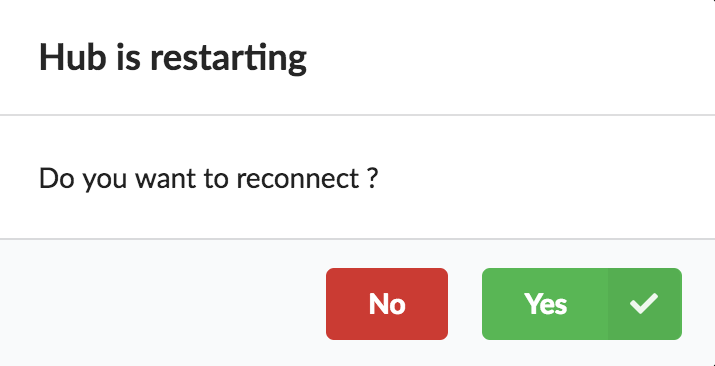Click the word "reconnect" in the message
This screenshot has height=366, width=715.
(x=298, y=179)
